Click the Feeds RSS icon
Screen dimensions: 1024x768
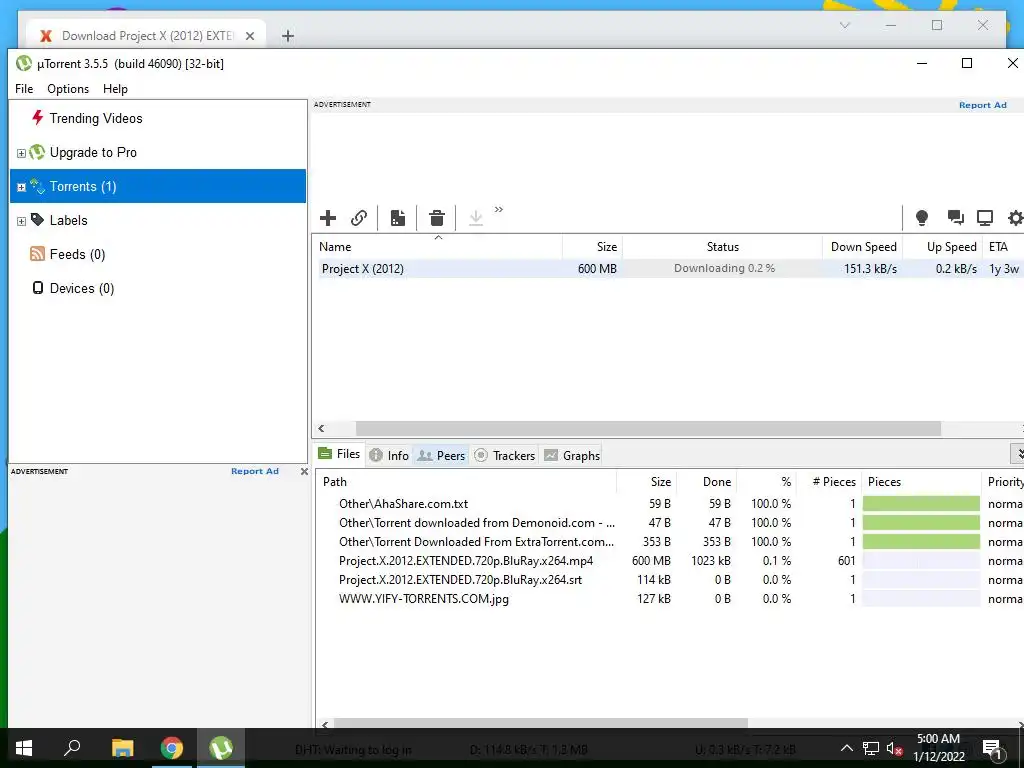tap(37, 253)
